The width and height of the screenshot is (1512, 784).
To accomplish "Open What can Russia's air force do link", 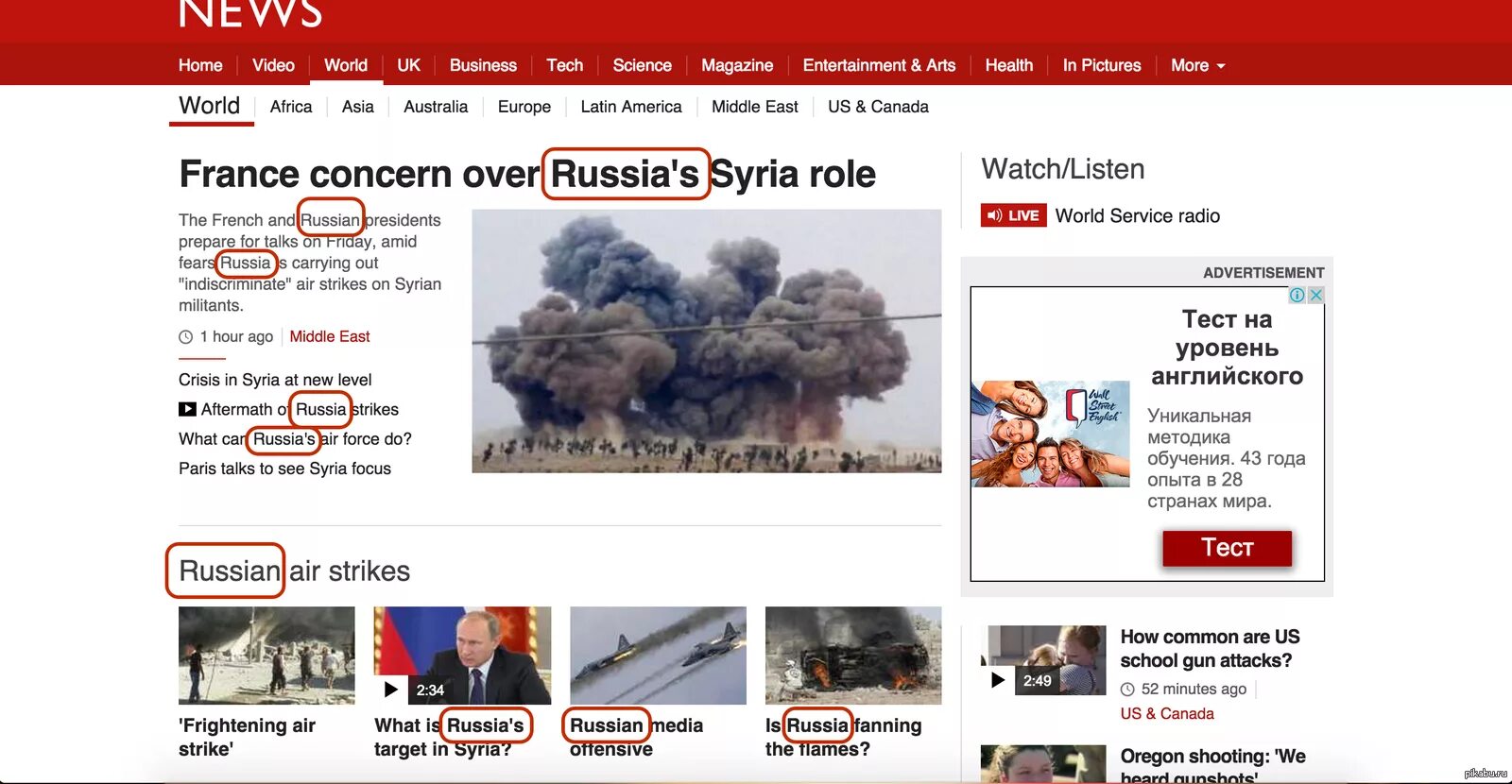I will pyautogui.click(x=295, y=439).
